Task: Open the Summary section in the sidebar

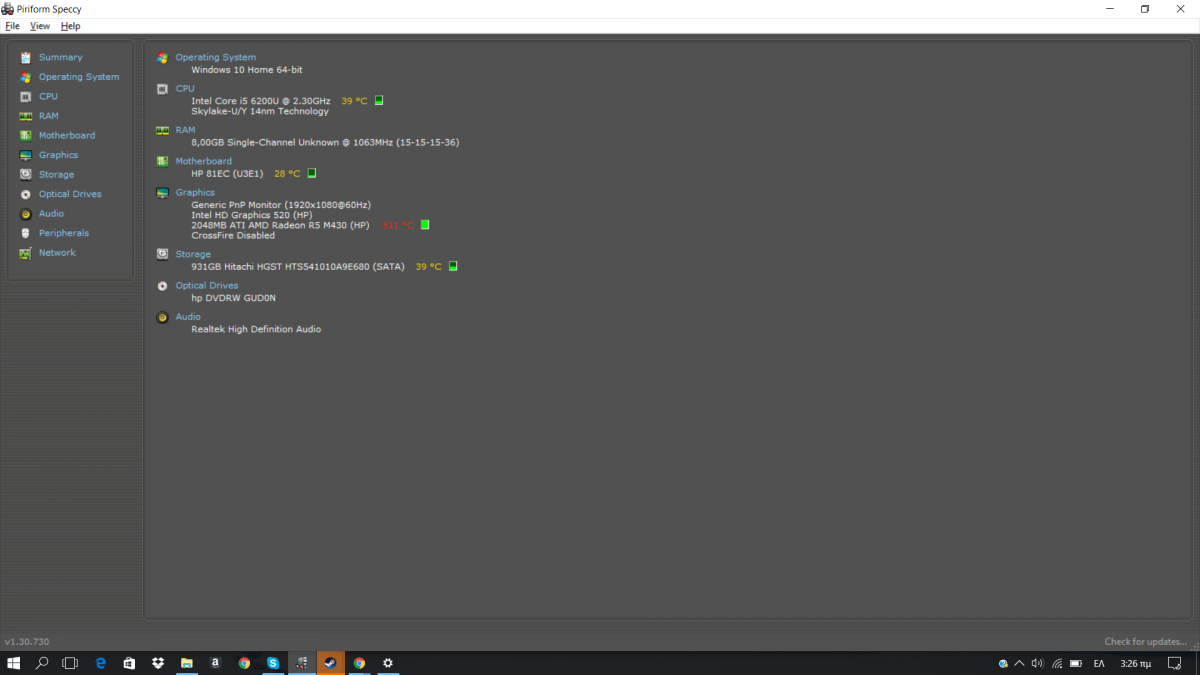Action: pos(60,57)
